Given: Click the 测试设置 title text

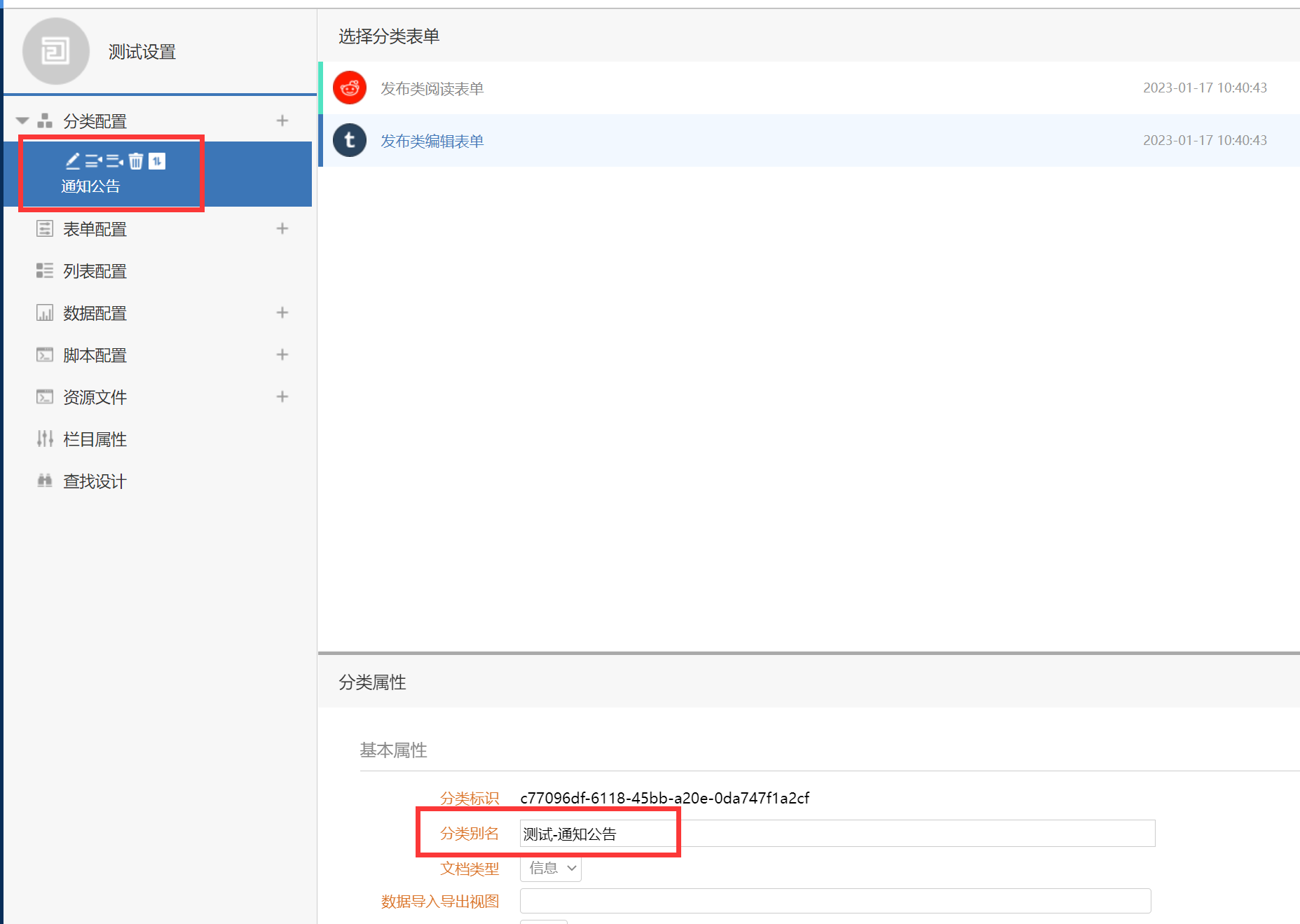Looking at the screenshot, I should click(142, 52).
